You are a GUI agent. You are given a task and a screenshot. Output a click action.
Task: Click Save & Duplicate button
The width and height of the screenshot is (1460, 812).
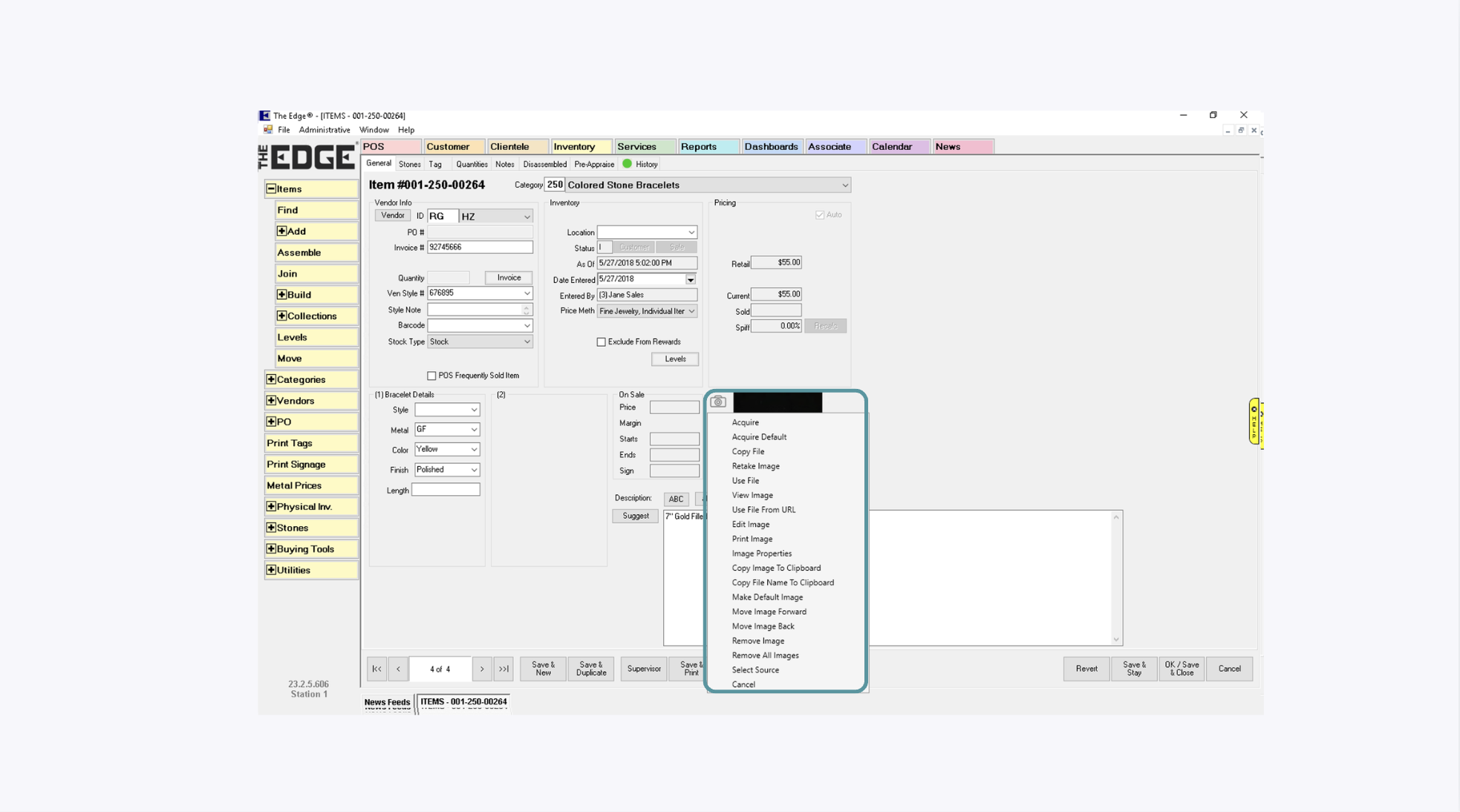(x=591, y=669)
